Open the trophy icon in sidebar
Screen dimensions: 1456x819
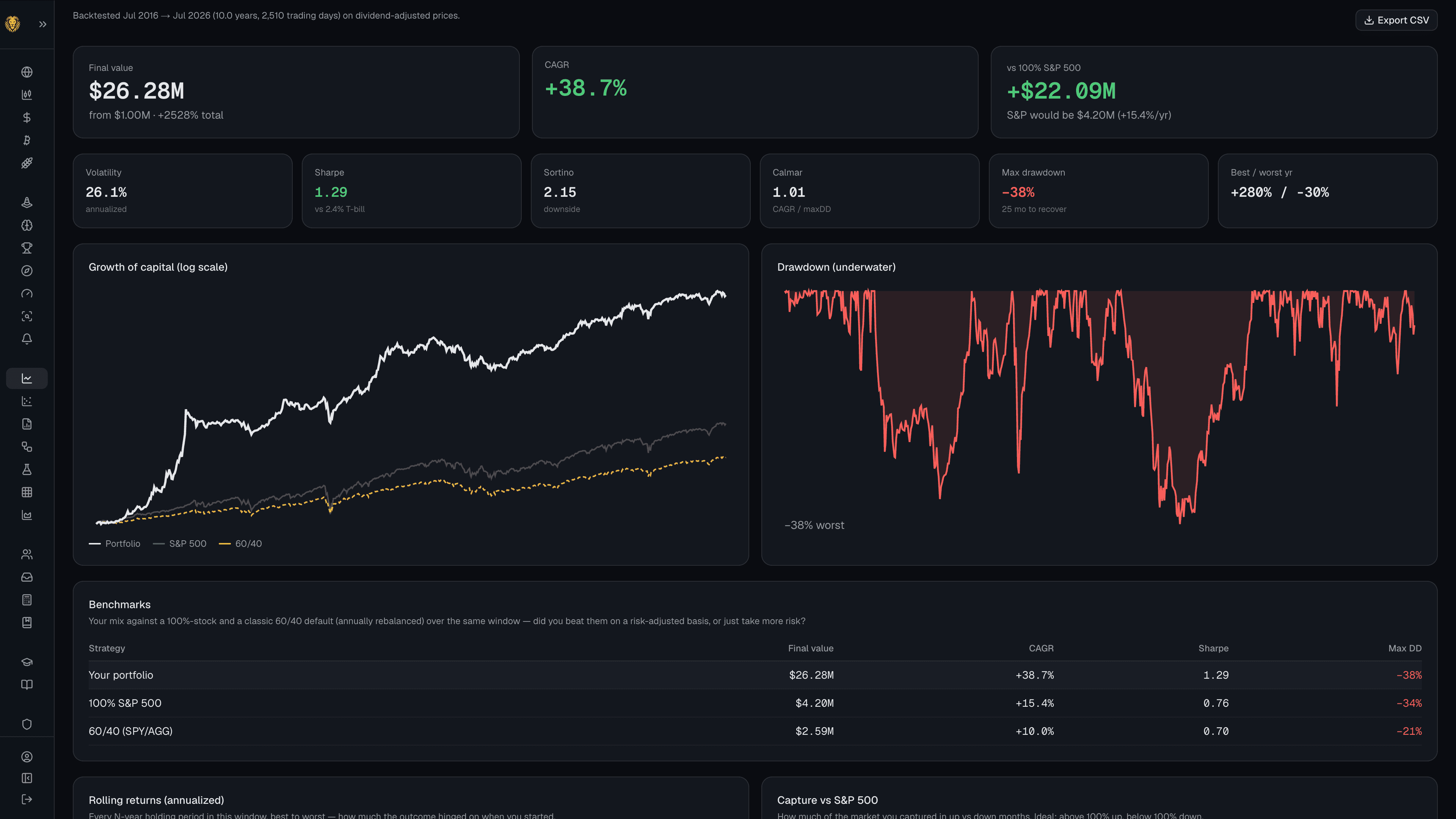tap(27, 248)
